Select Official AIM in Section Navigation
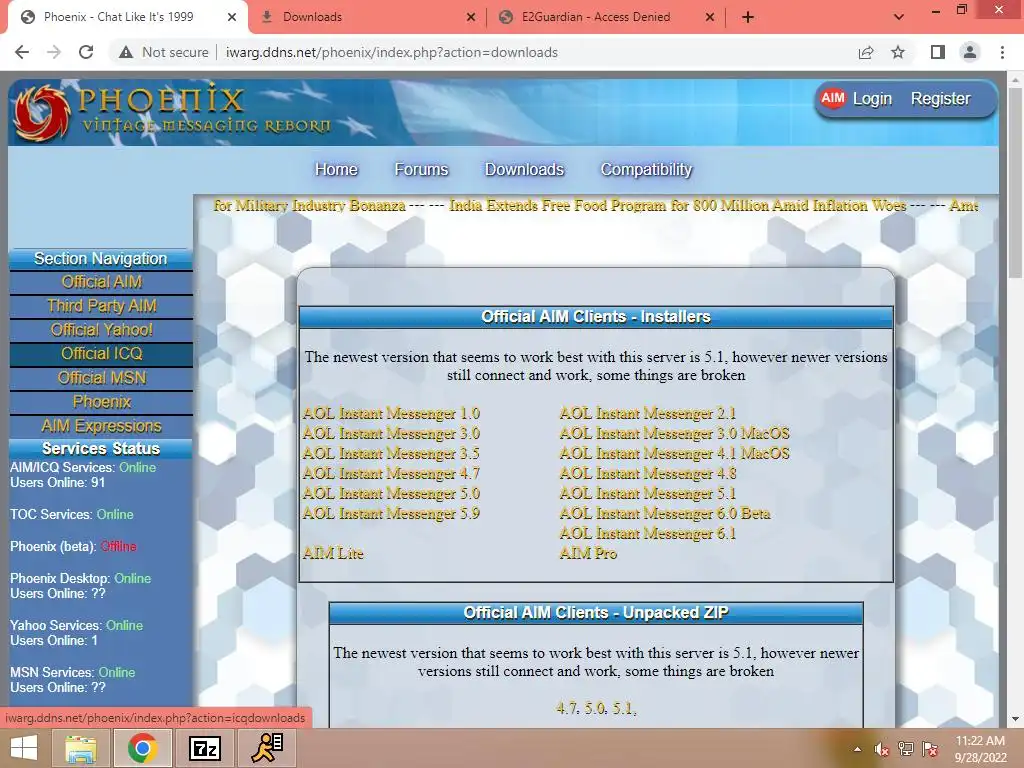Viewport: 1024px width, 768px height. point(101,282)
